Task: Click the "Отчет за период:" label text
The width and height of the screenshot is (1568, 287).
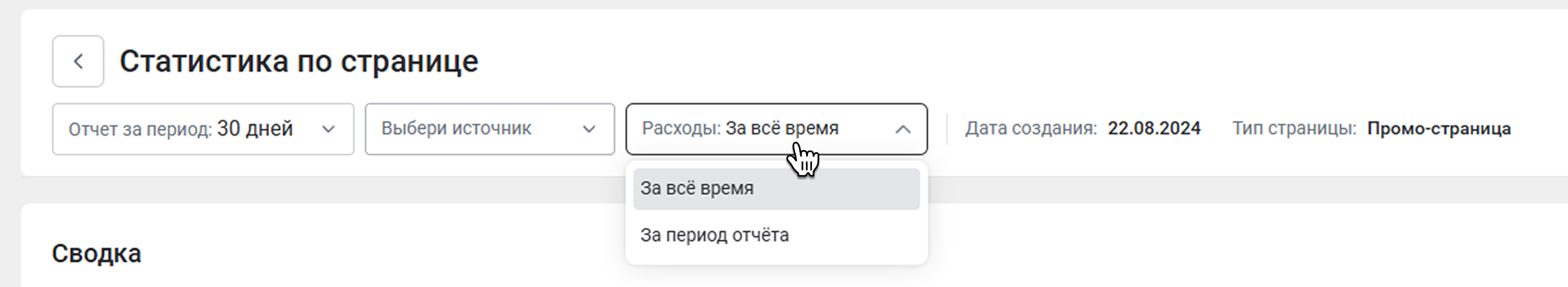Action: point(140,129)
